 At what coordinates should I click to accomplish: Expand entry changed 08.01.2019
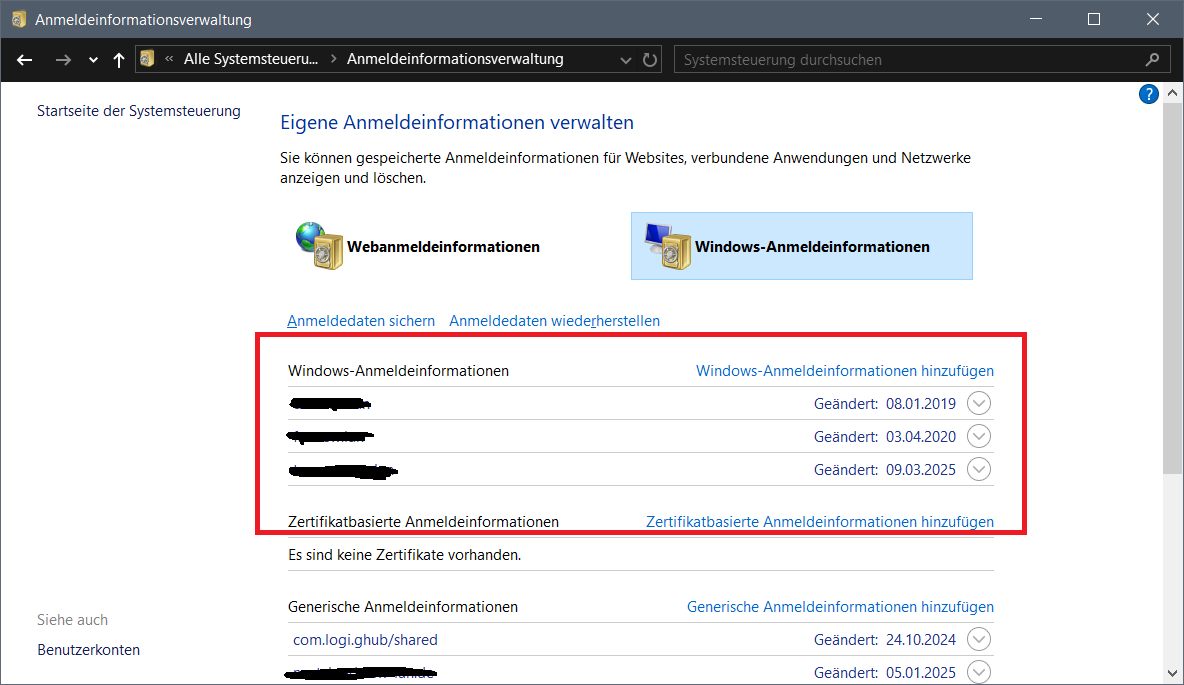tap(979, 403)
